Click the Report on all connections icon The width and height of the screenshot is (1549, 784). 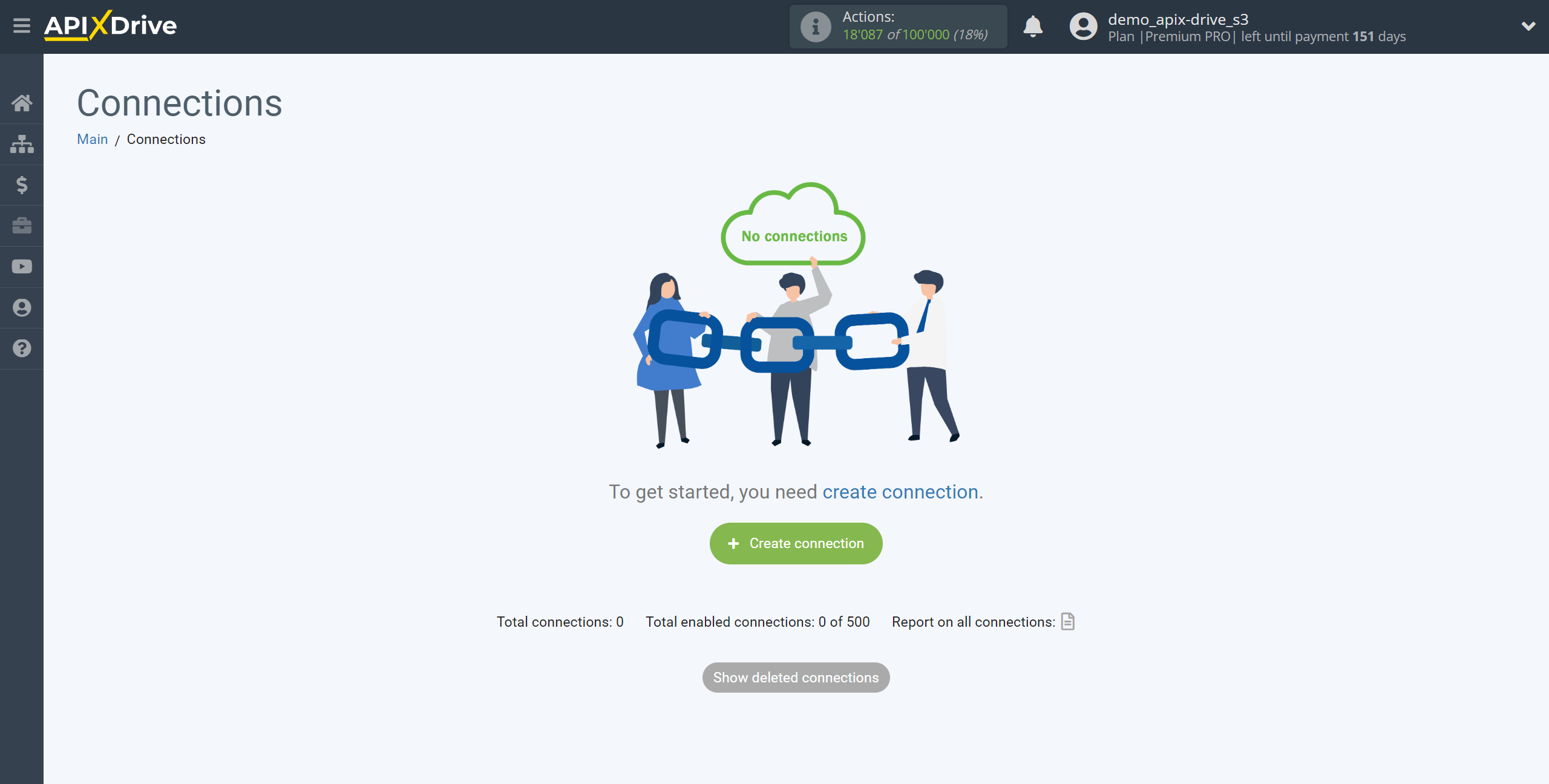pyautogui.click(x=1068, y=621)
